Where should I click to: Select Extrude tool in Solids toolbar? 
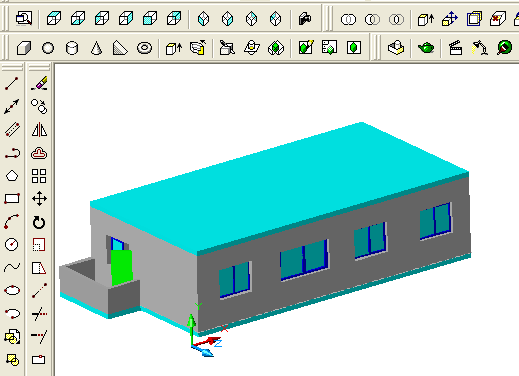click(x=174, y=48)
